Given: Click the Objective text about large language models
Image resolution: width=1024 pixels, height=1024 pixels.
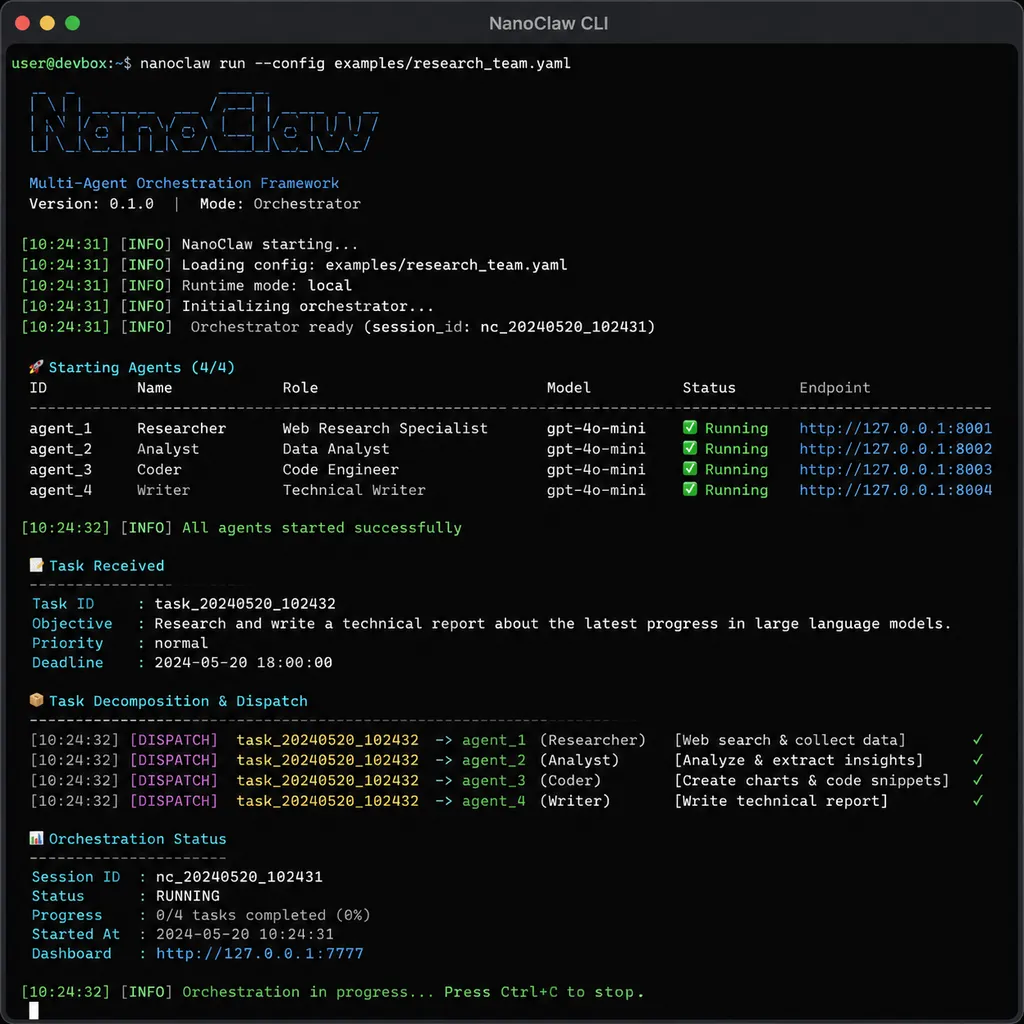Looking at the screenshot, I should click(552, 624).
